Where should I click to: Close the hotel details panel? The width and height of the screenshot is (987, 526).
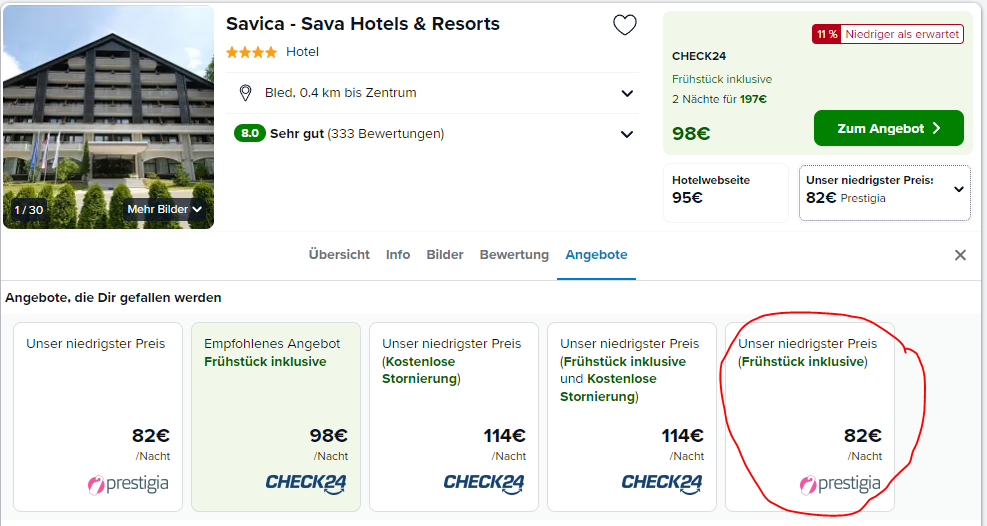coord(960,255)
